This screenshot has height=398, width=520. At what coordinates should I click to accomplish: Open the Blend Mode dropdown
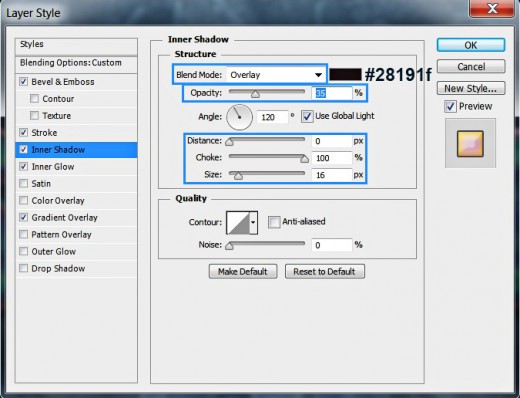click(276, 75)
